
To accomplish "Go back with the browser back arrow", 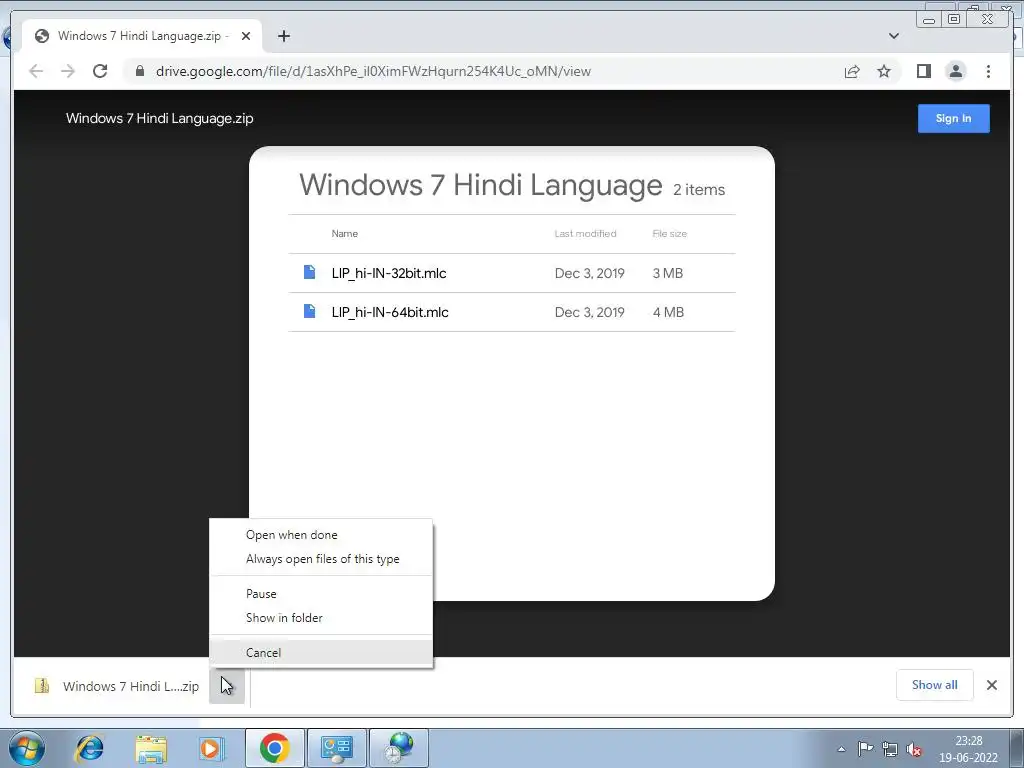I will 37,71.
